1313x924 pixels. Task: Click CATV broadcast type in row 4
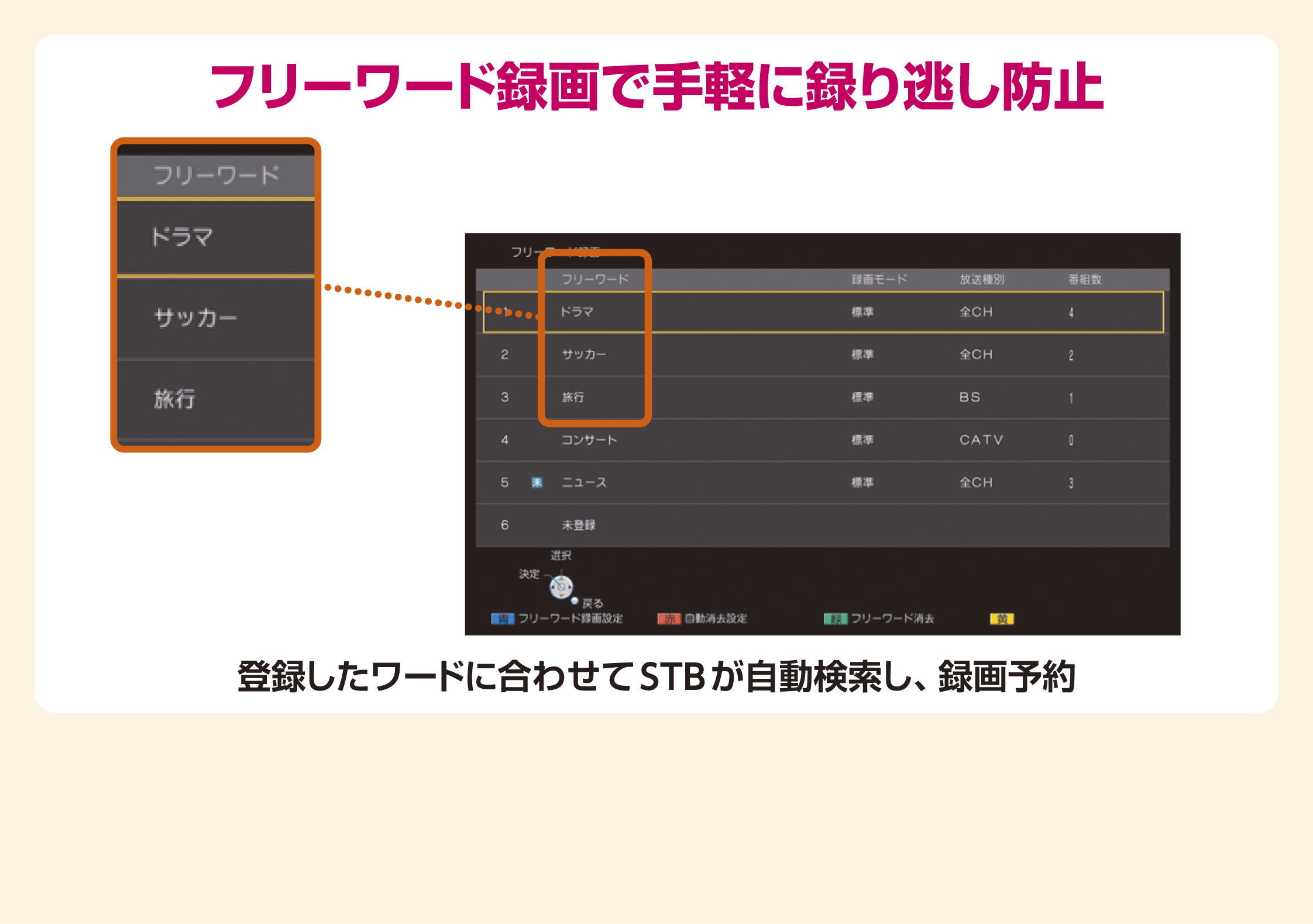point(981,440)
